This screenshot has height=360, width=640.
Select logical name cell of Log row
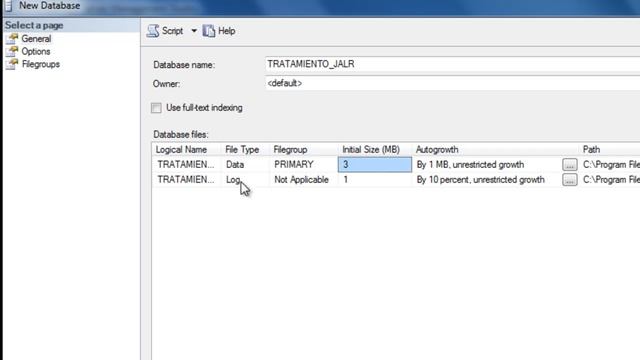[186, 180]
